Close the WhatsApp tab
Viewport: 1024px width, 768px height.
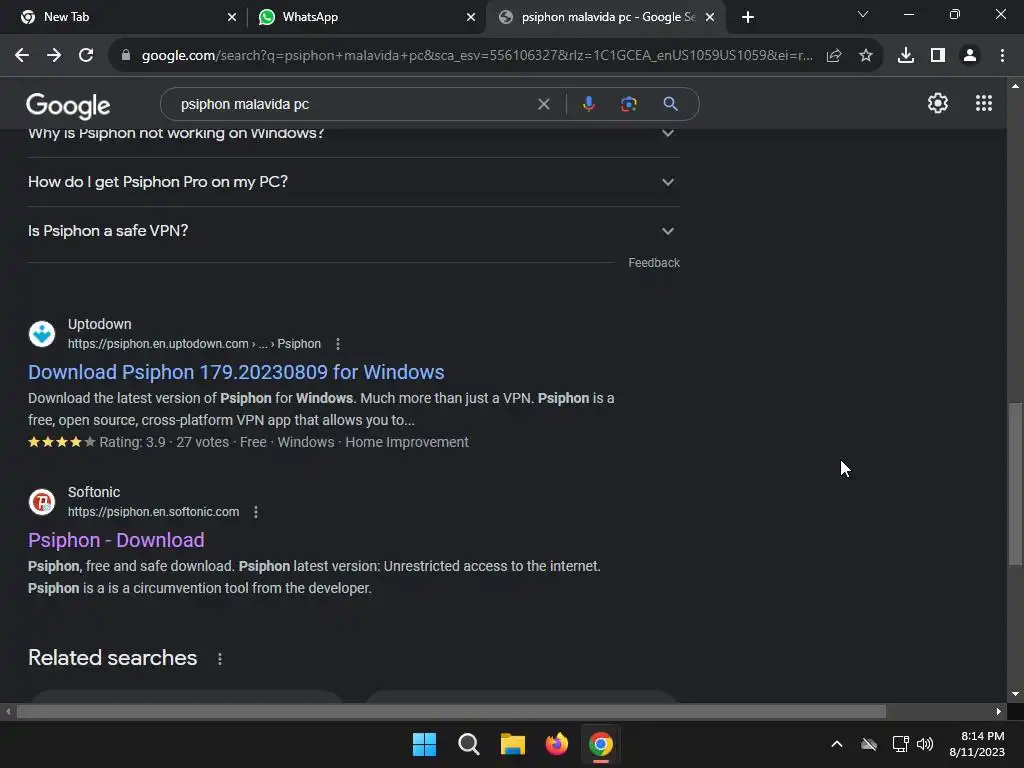(471, 18)
